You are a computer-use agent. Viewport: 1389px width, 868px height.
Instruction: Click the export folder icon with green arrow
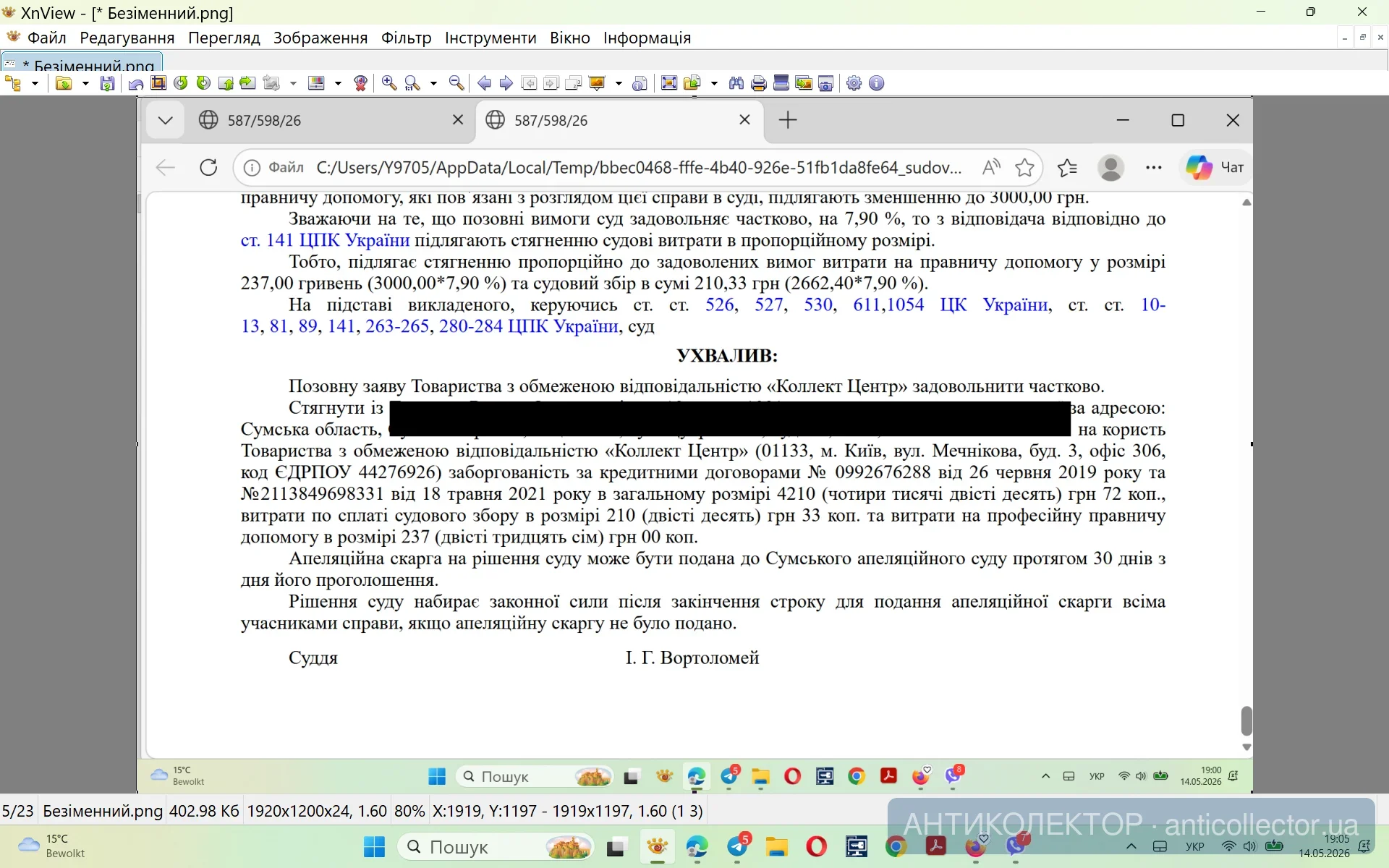tap(692, 83)
